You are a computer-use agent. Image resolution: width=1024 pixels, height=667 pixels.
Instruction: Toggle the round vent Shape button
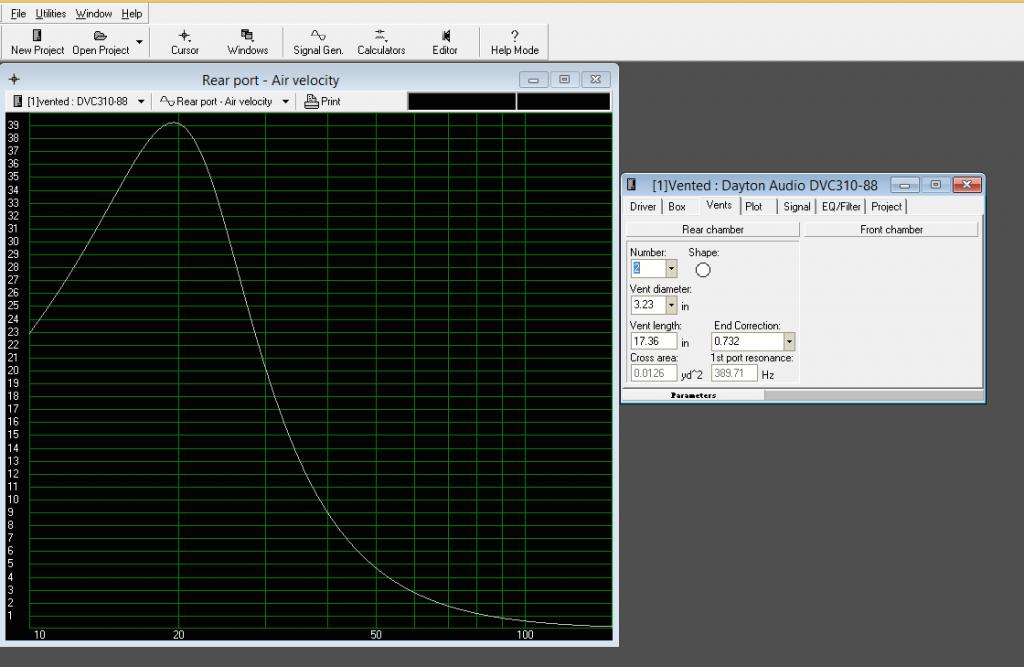(x=703, y=270)
